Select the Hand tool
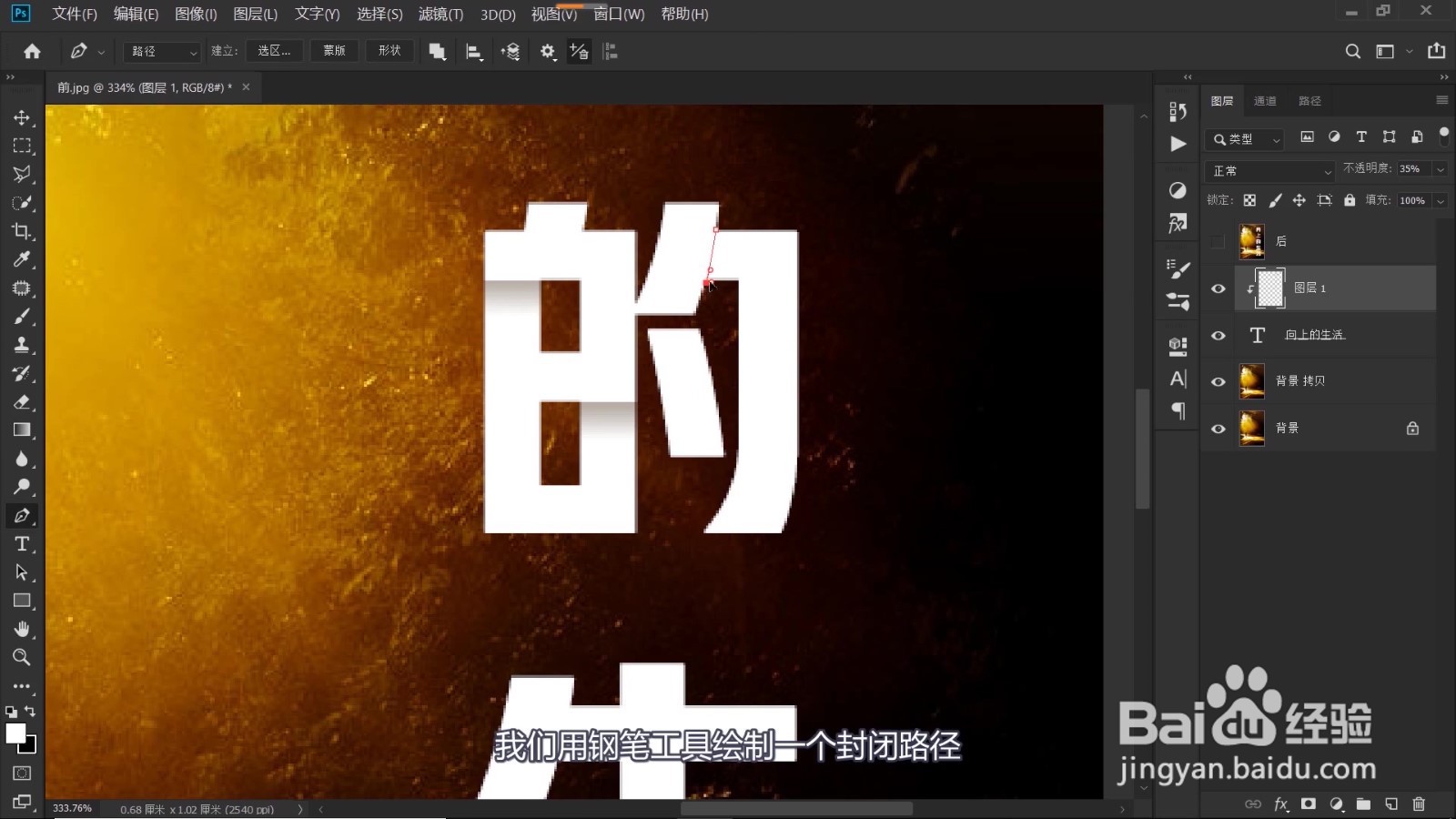Image resolution: width=1456 pixels, height=819 pixels. pos(22,629)
